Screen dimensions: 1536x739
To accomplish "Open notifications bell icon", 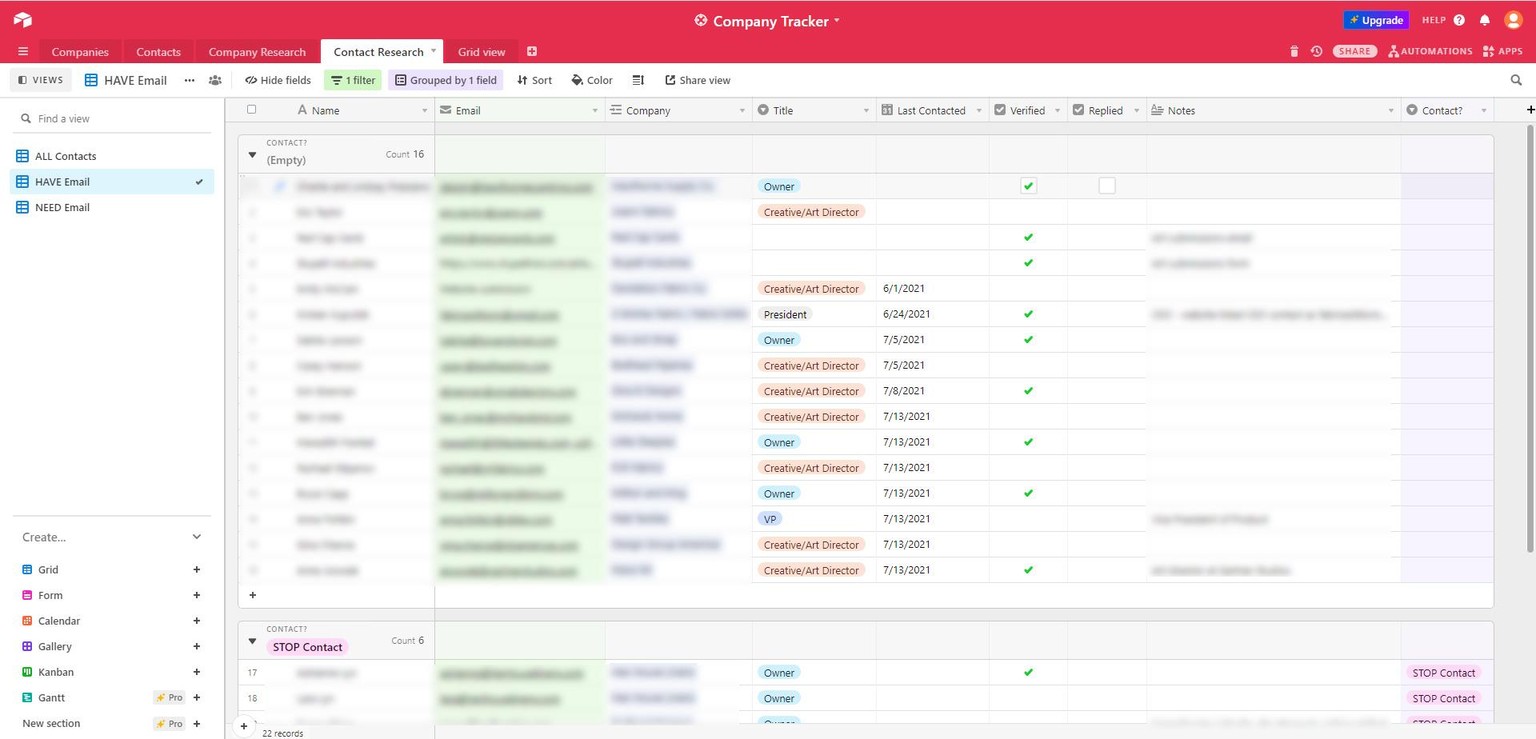I will tap(1485, 20).
